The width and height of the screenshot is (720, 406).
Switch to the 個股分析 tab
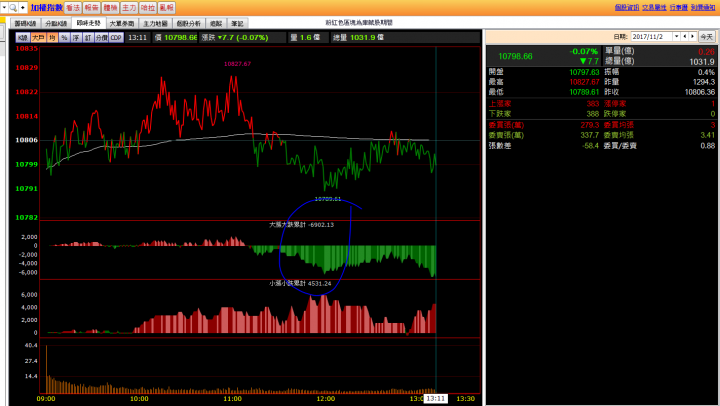click(x=189, y=23)
